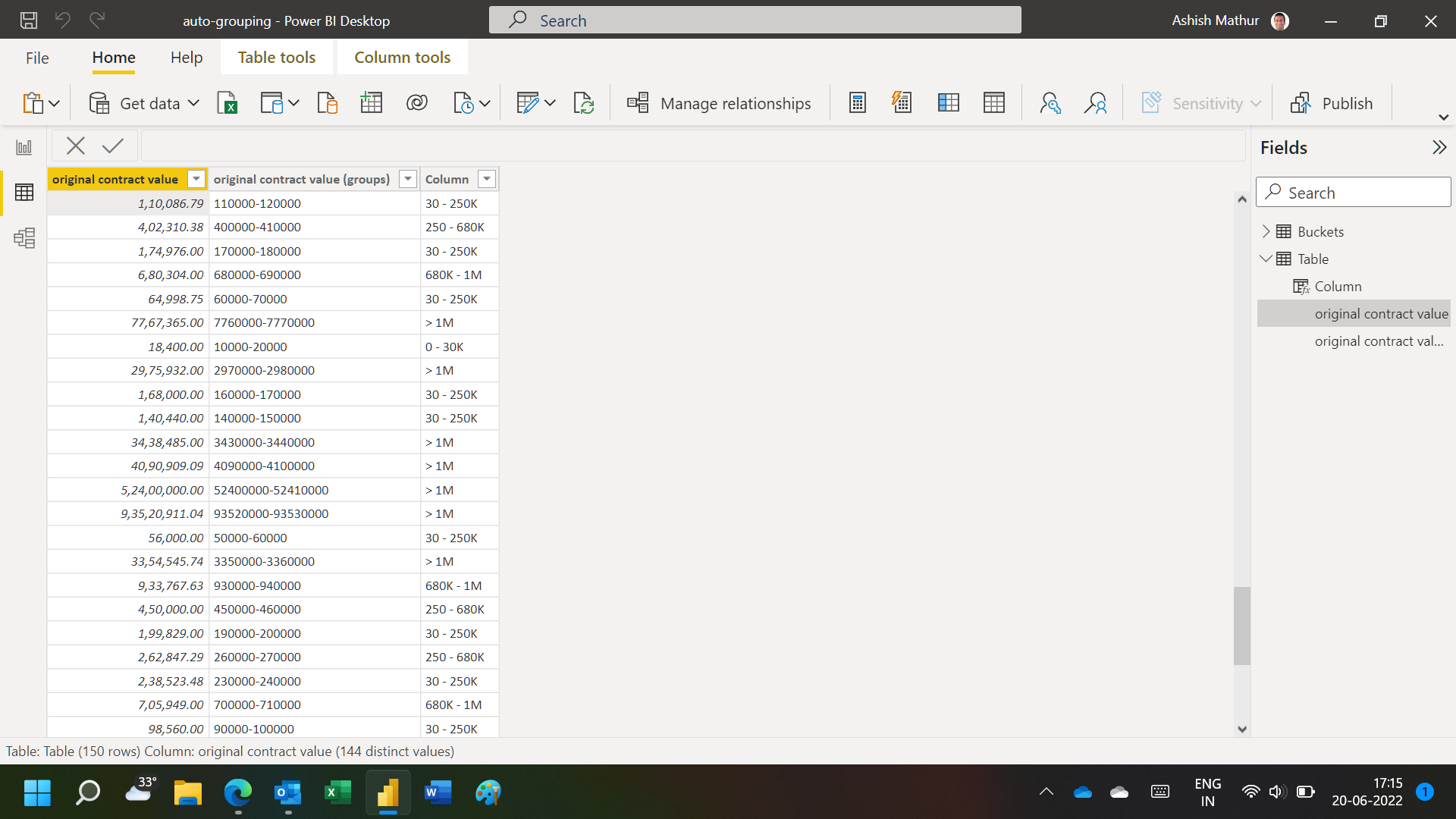
Task: Click Manage relationships button
Action: [719, 103]
